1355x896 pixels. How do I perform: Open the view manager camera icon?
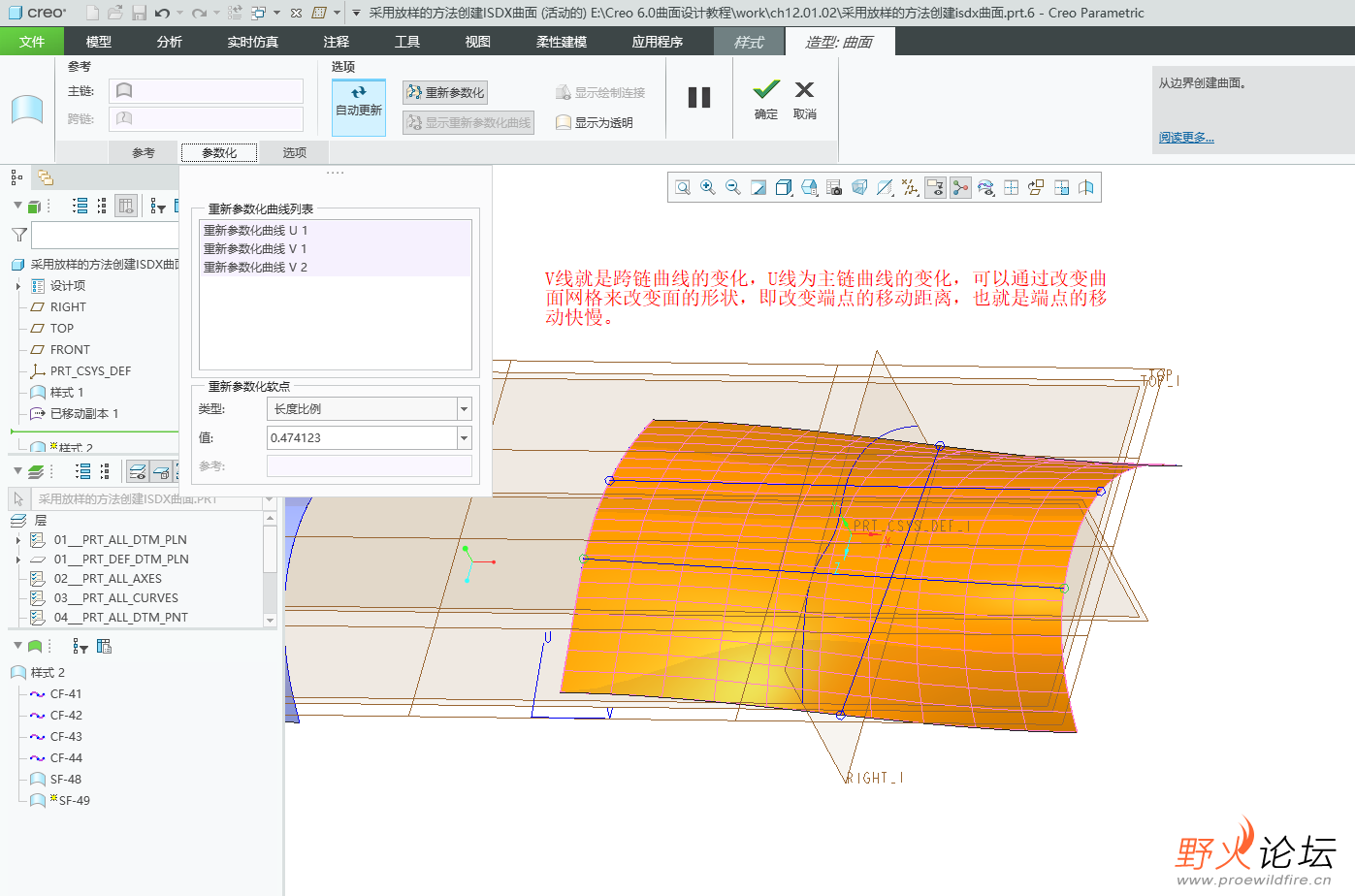(x=834, y=188)
